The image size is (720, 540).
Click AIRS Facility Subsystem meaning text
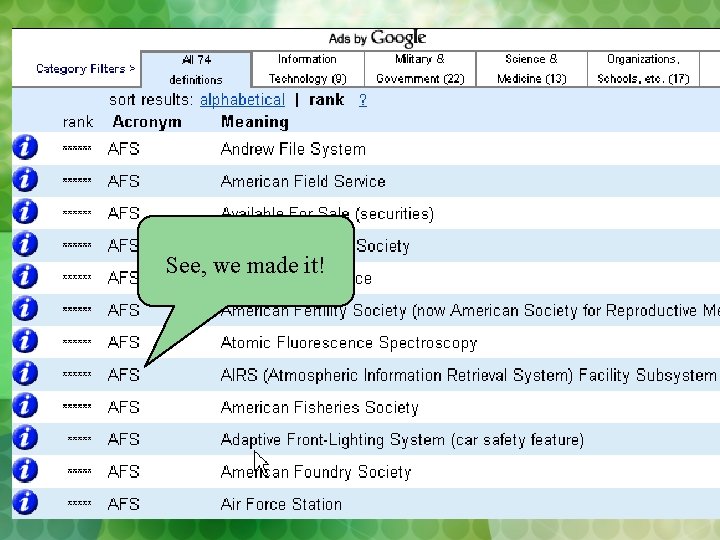pos(468,375)
